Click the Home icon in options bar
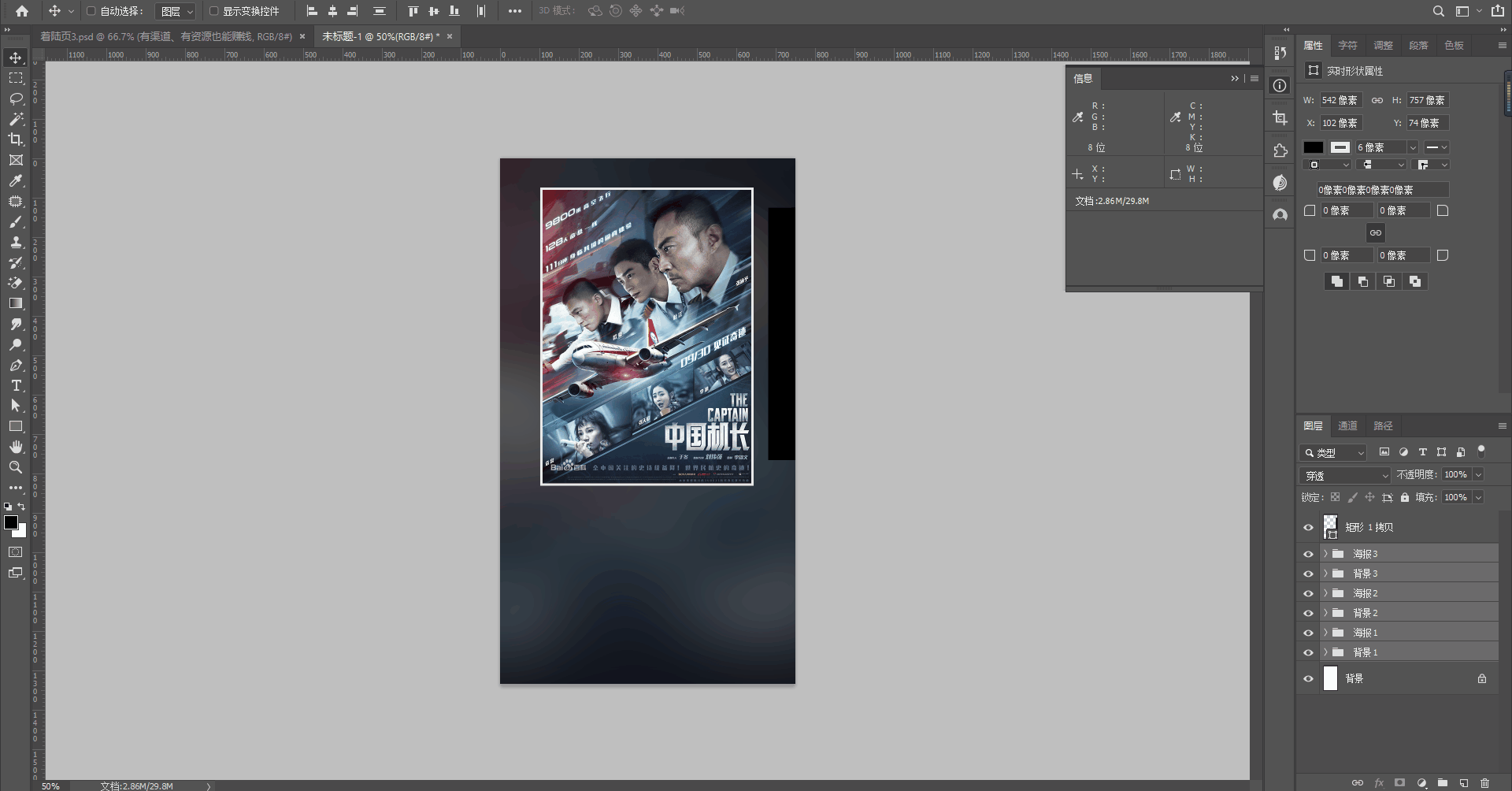 [x=22, y=11]
